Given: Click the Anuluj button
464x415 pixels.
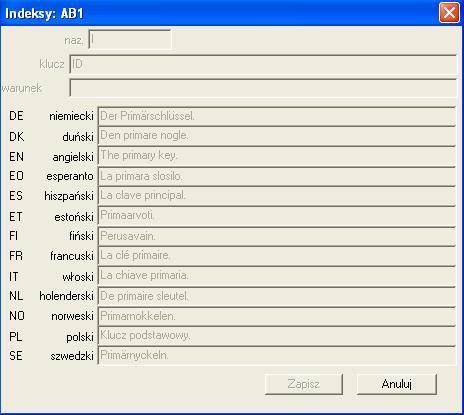Looking at the screenshot, I should 397,384.
